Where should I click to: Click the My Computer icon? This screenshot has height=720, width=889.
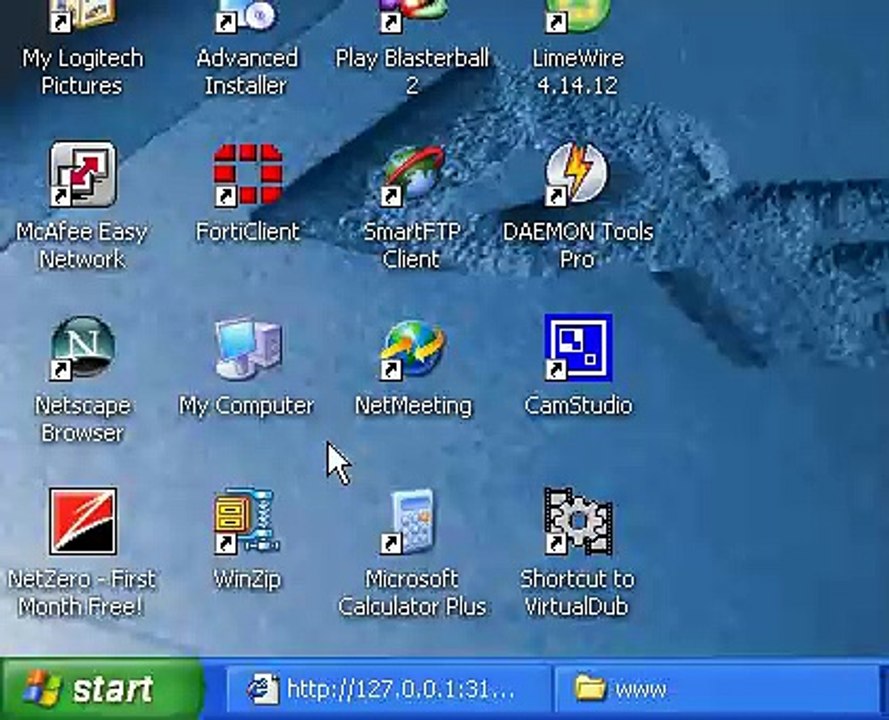[248, 347]
